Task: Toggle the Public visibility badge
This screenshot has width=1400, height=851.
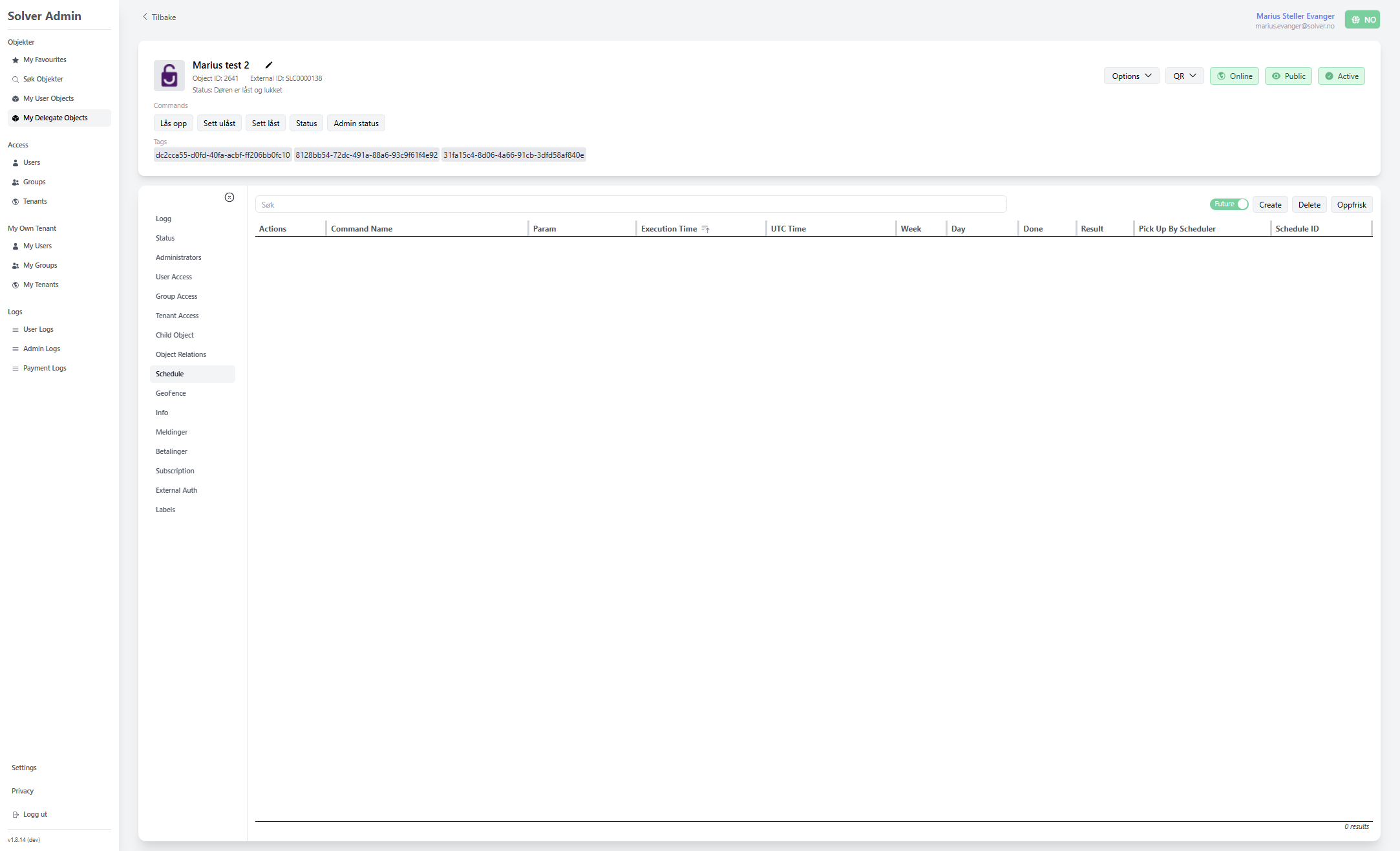Action: coord(1288,76)
